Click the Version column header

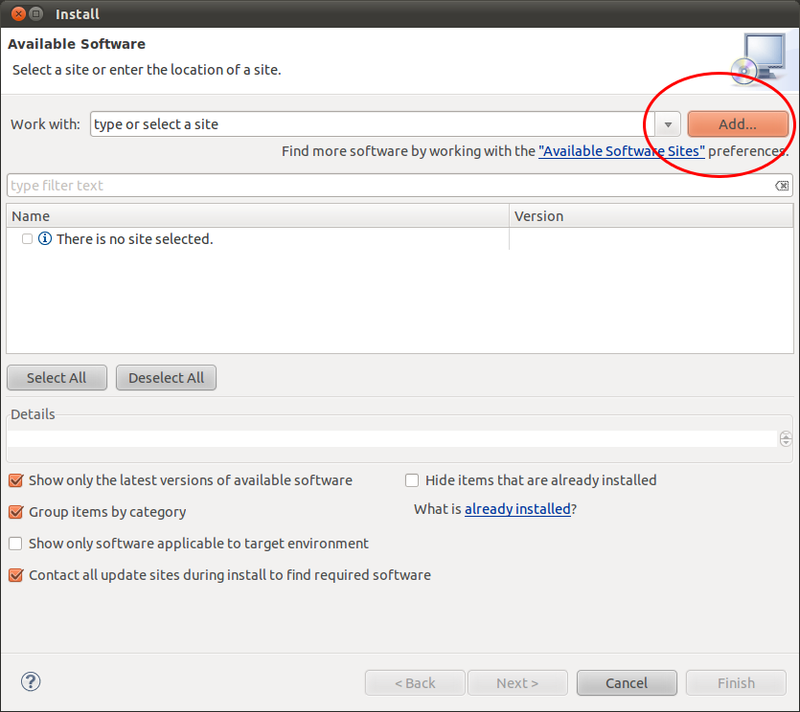coord(650,216)
